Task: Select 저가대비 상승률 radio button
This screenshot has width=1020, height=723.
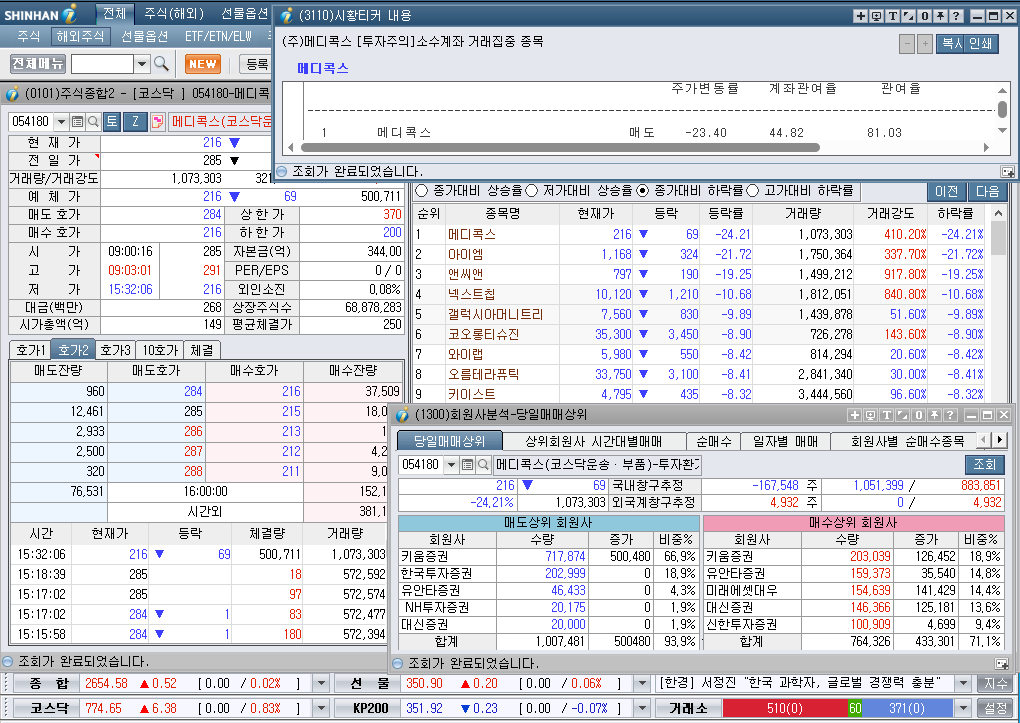Action: 531,191
